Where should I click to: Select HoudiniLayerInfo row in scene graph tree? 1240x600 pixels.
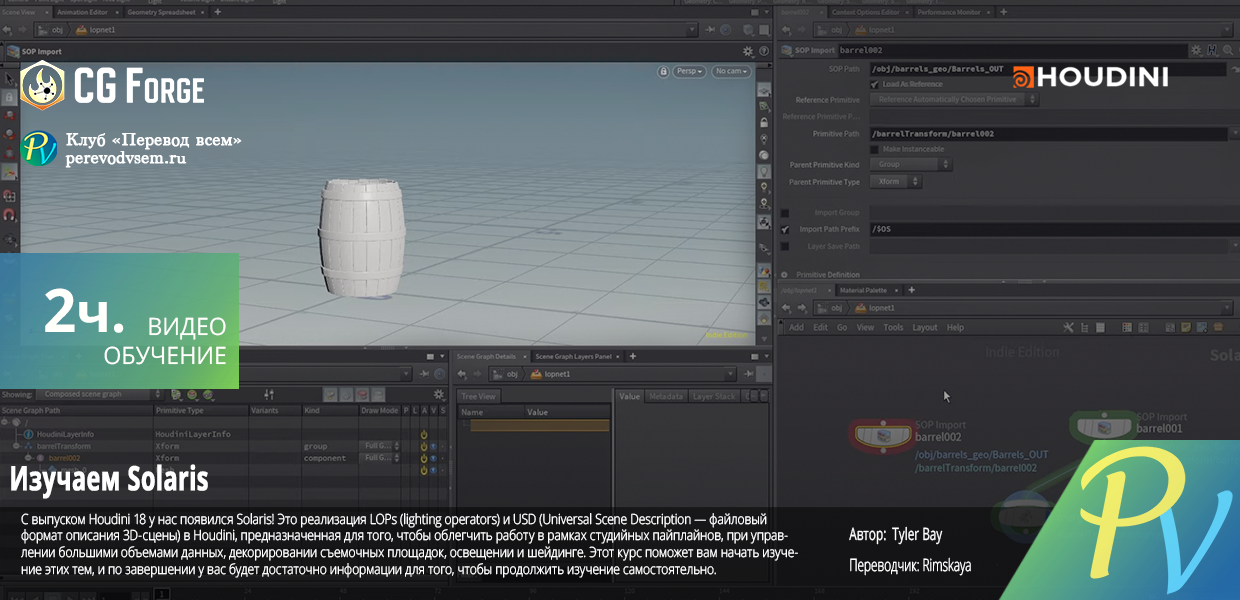point(65,434)
